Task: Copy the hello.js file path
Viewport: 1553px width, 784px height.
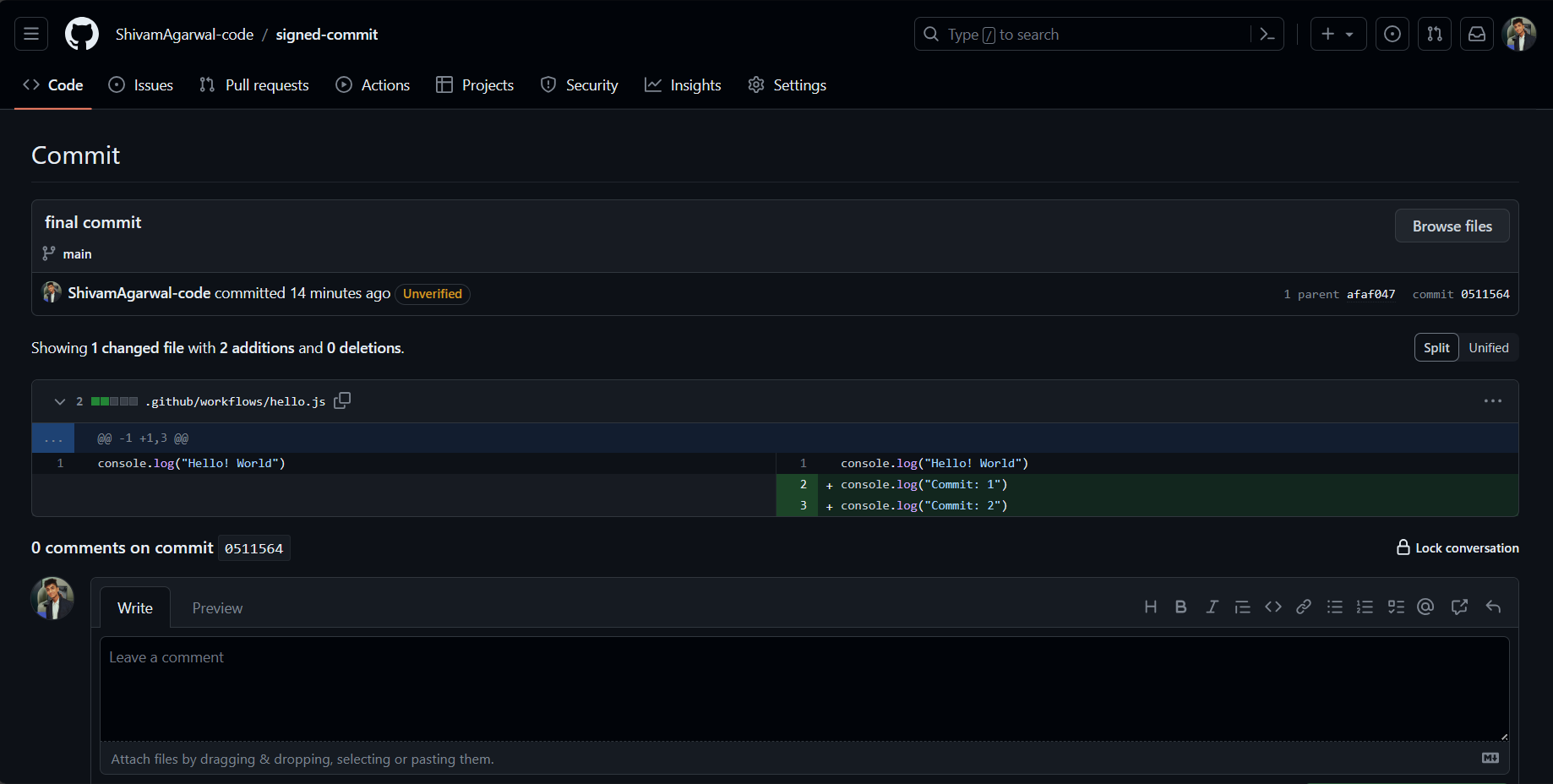Action: point(342,400)
